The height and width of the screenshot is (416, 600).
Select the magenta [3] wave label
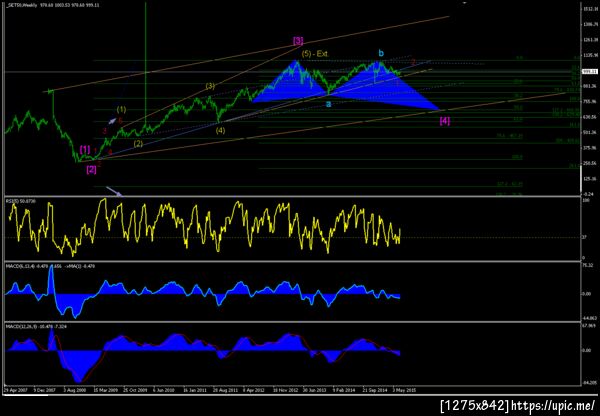pyautogui.click(x=298, y=41)
